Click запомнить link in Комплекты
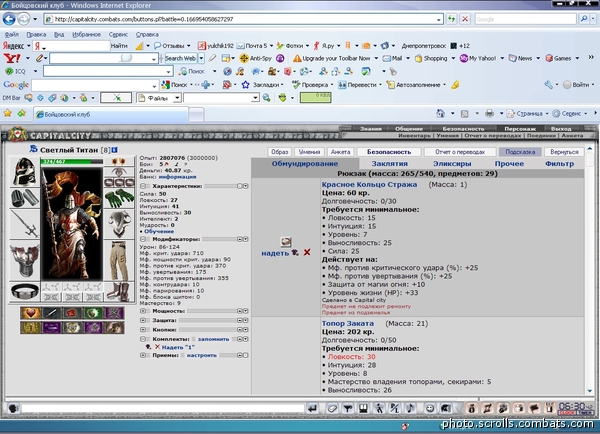Image resolution: width=600 pixels, height=434 pixels. [x=214, y=339]
